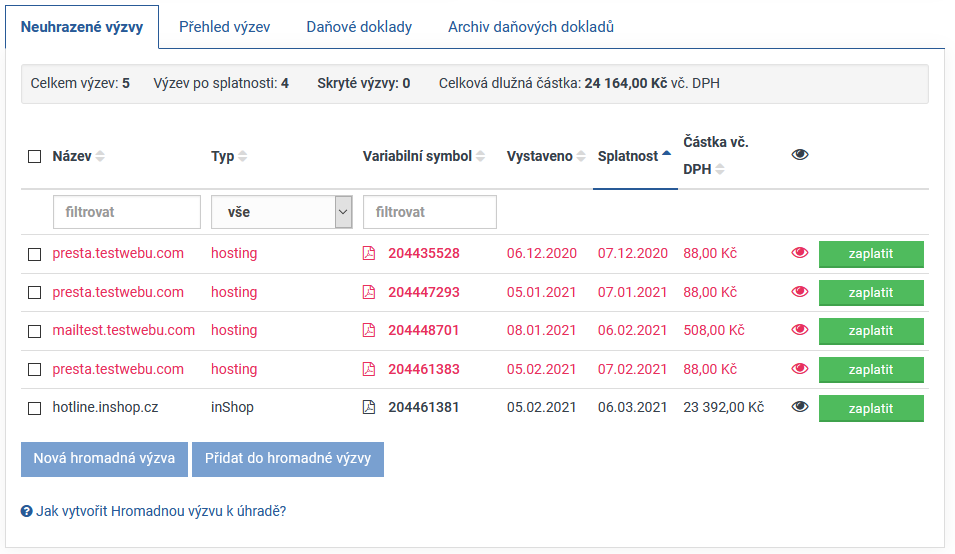Open PDF icon for invoice 204435528

[368, 254]
